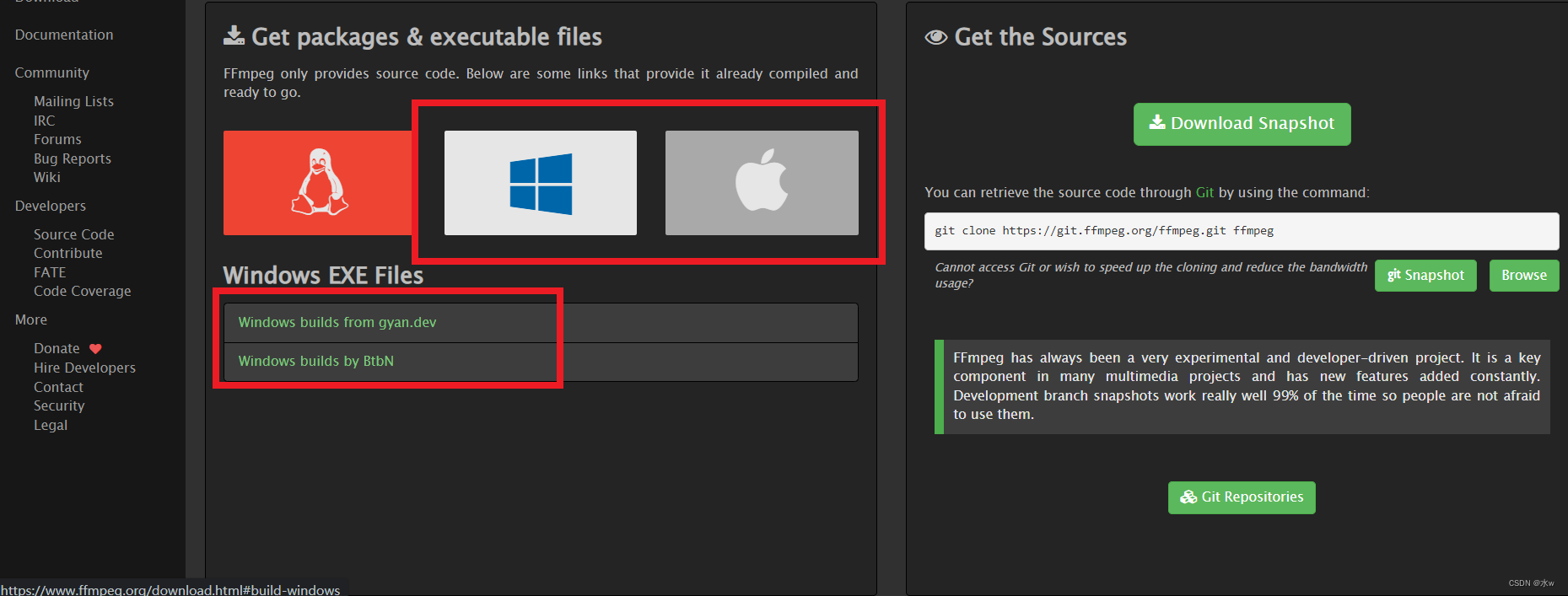Click the Browse button
1568x596 pixels.
click(x=1524, y=276)
